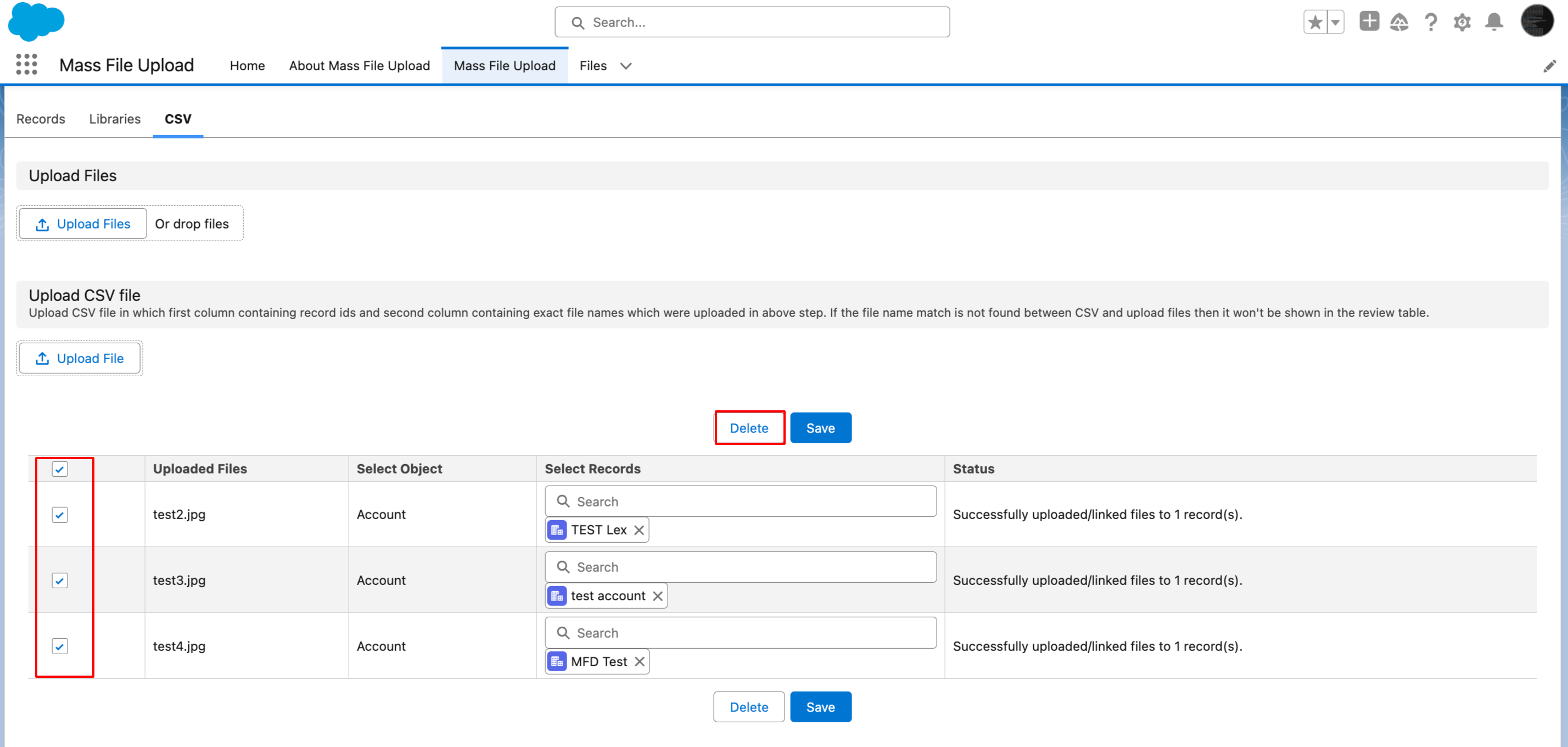
Task: Click the record search field for test3.jpg
Action: click(x=740, y=567)
